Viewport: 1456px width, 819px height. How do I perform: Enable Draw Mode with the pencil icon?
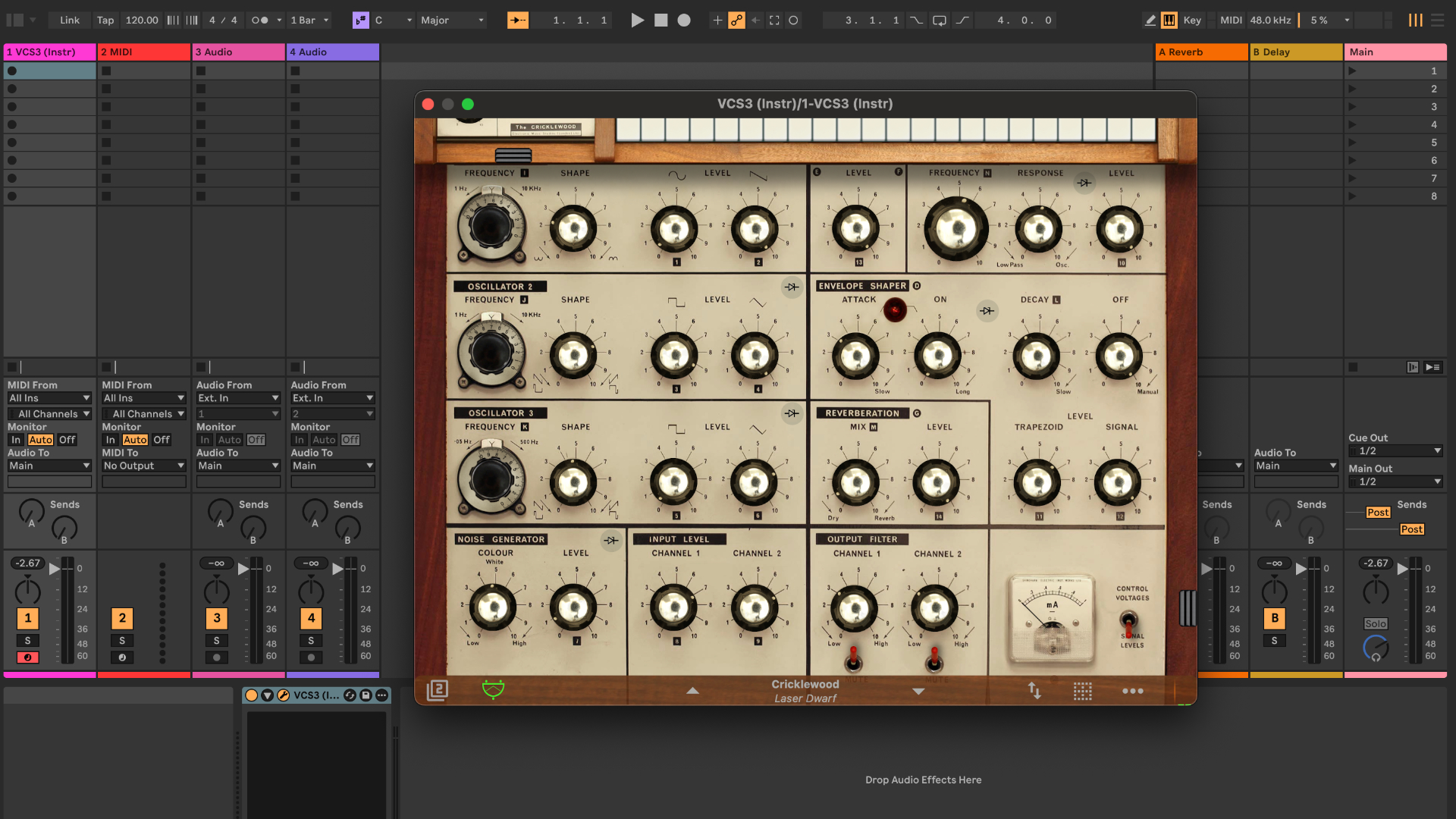point(1150,20)
